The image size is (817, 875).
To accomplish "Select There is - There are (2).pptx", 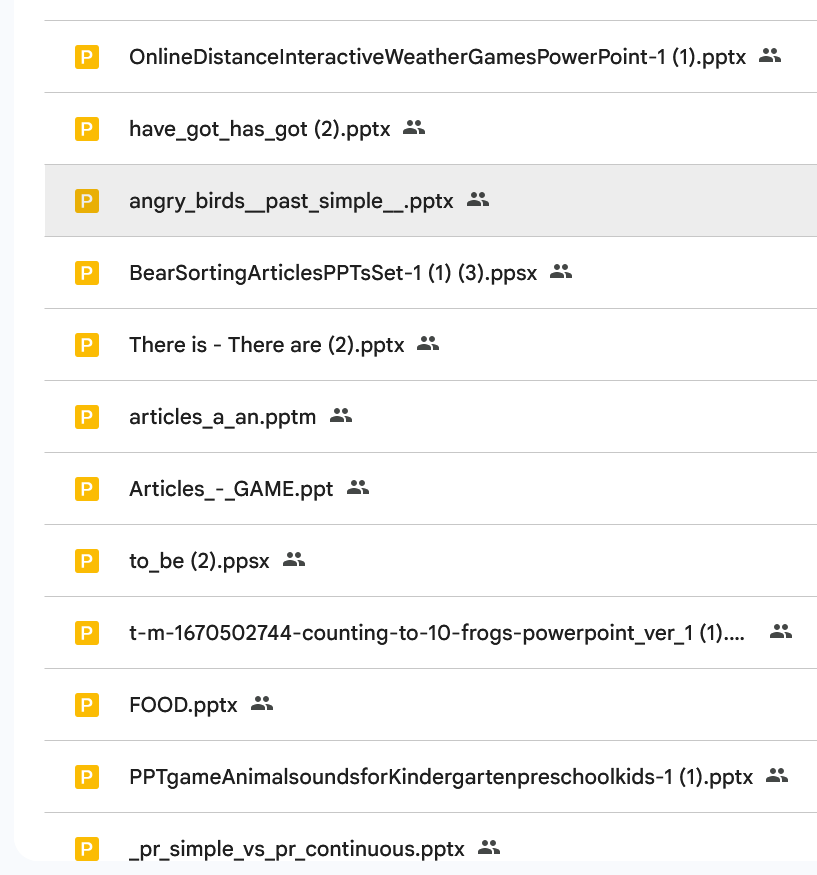I will click(266, 345).
